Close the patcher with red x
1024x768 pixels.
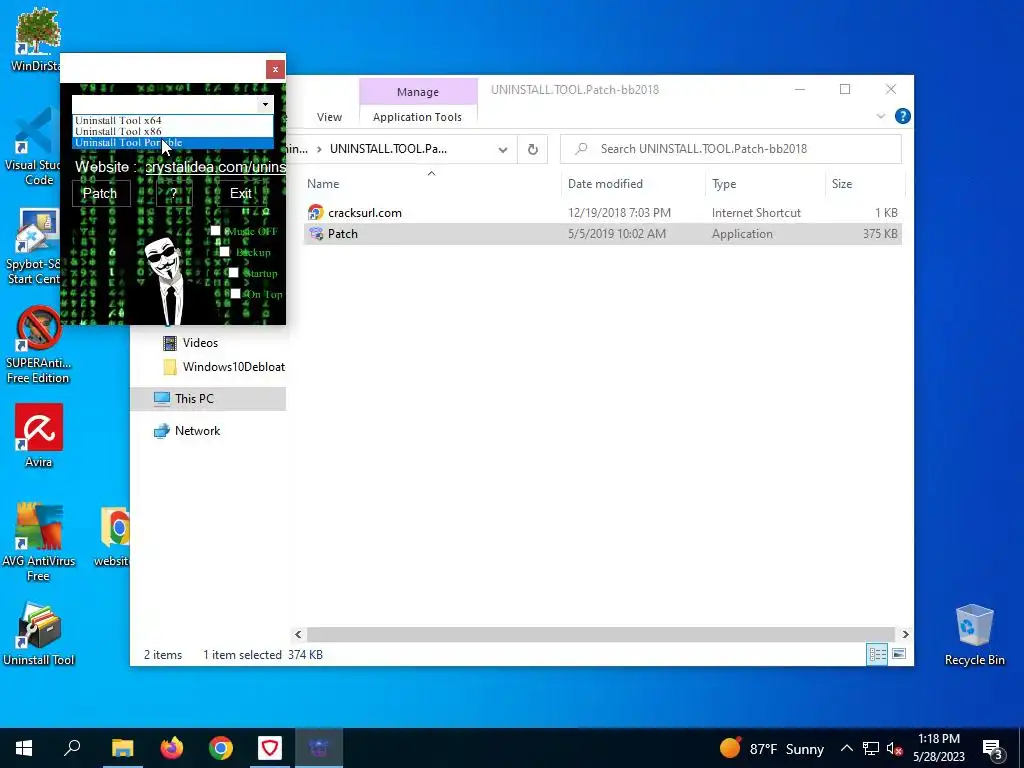[x=275, y=69]
